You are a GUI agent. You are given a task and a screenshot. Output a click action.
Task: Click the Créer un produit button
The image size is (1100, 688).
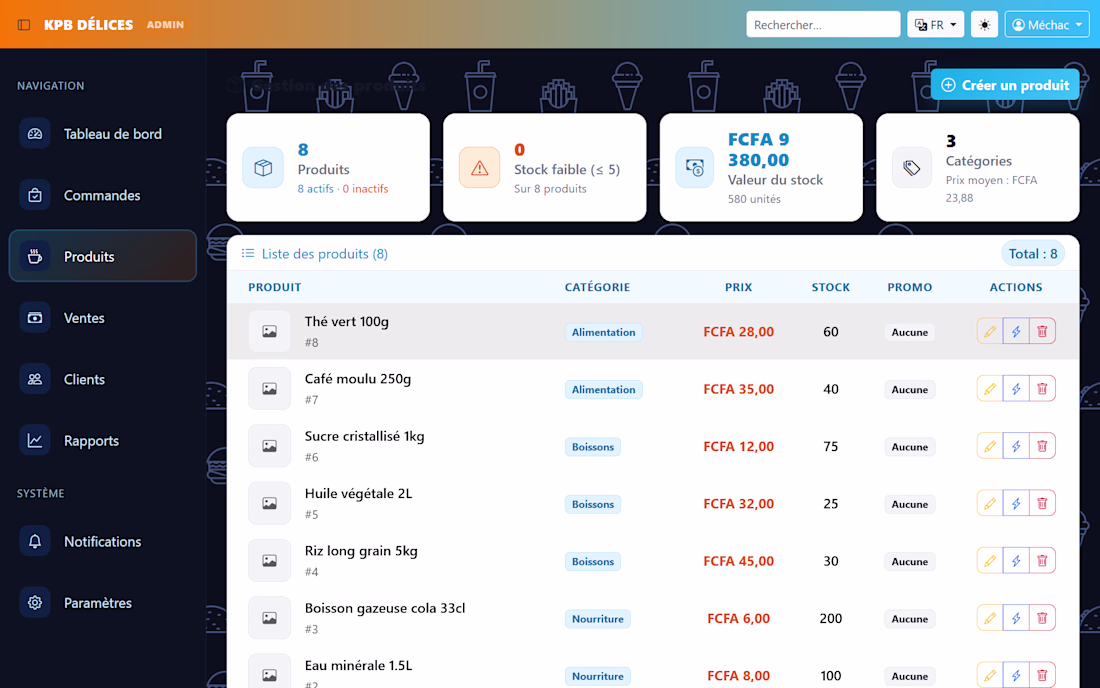point(1005,85)
